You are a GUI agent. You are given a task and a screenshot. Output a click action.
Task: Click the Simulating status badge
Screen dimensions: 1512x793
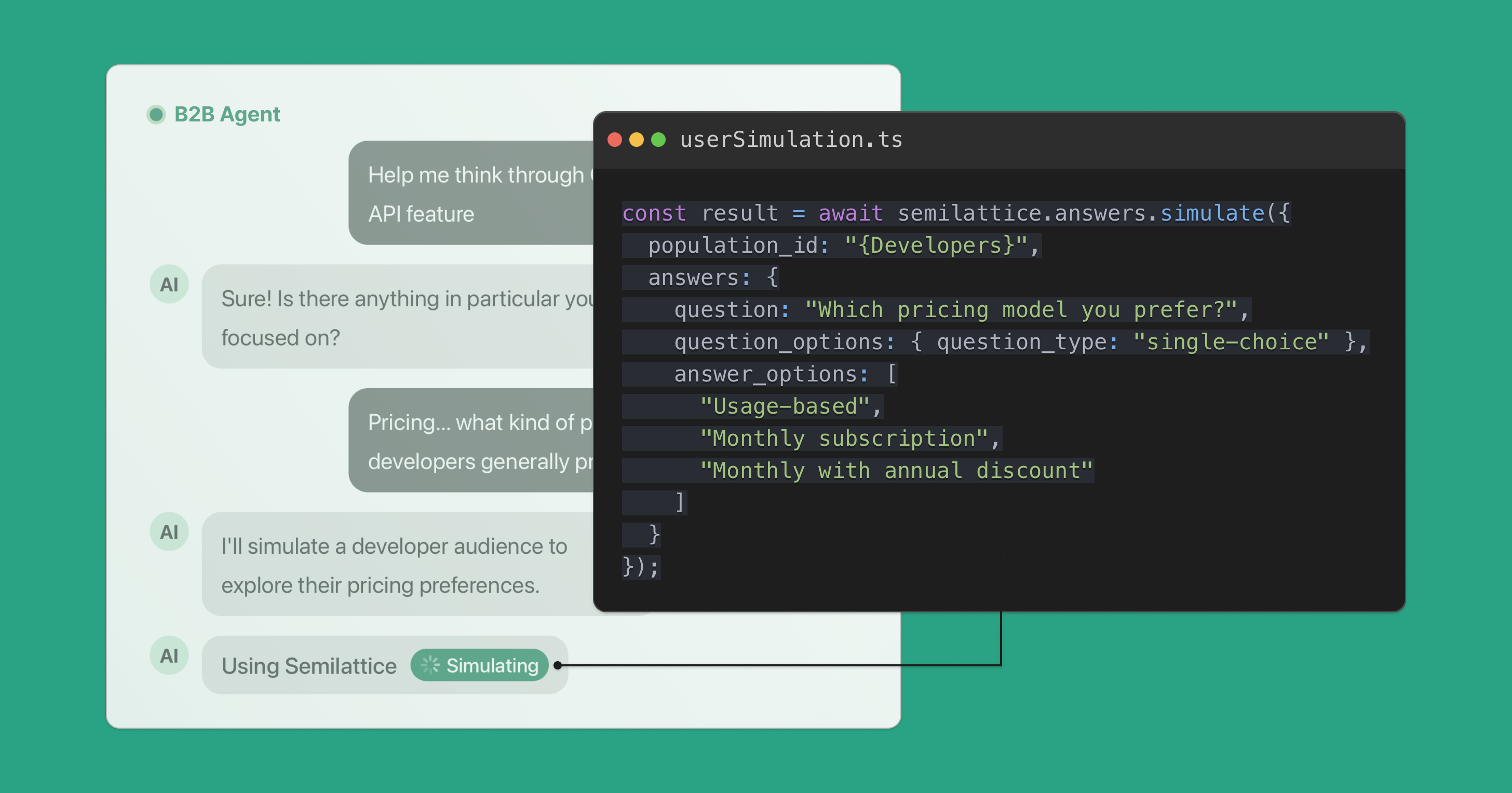click(x=479, y=665)
